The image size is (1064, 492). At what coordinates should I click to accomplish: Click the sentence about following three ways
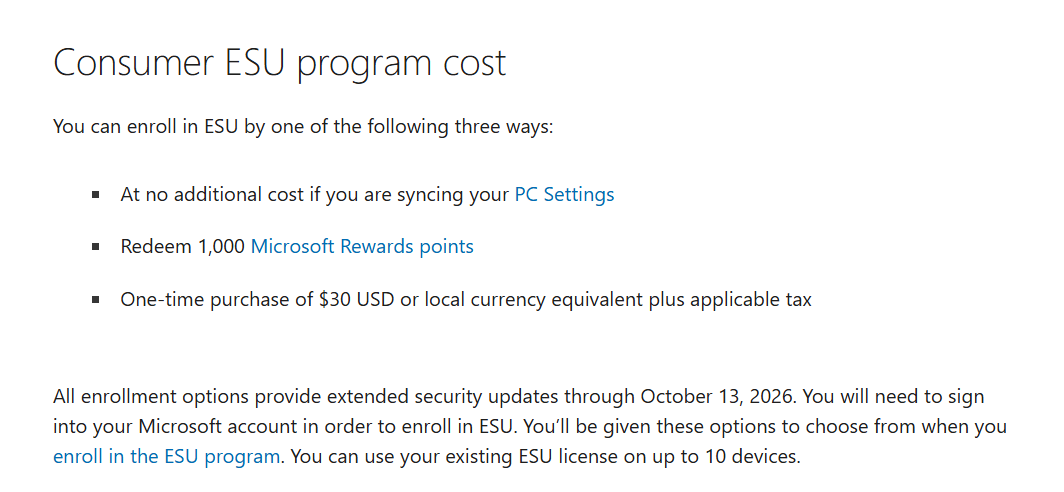tap(303, 127)
